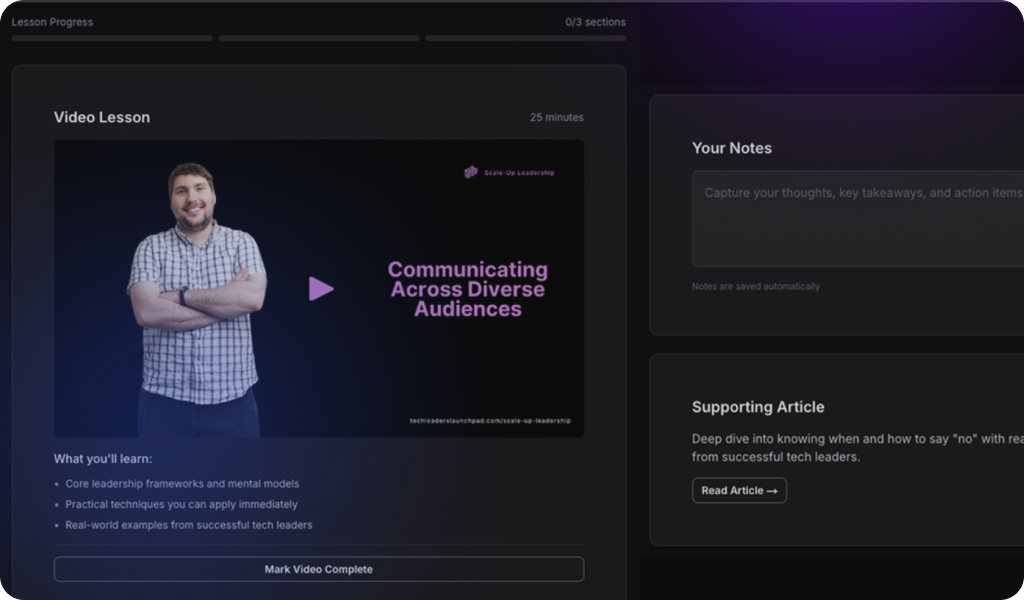Click the techleaderslaunchpad.com URL in the video

(x=490, y=421)
